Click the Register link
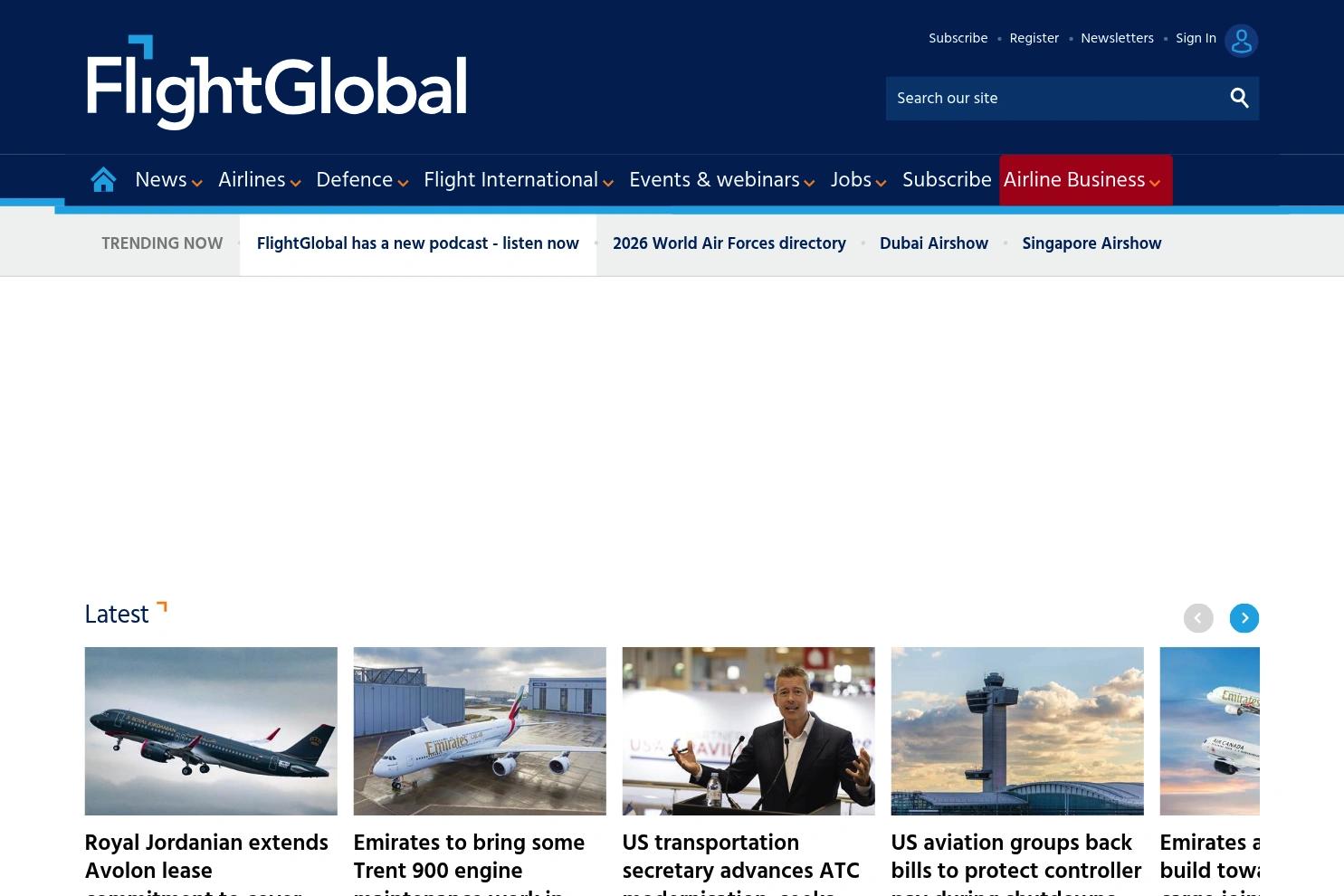Viewport: 1344px width, 896px height. tap(1034, 38)
